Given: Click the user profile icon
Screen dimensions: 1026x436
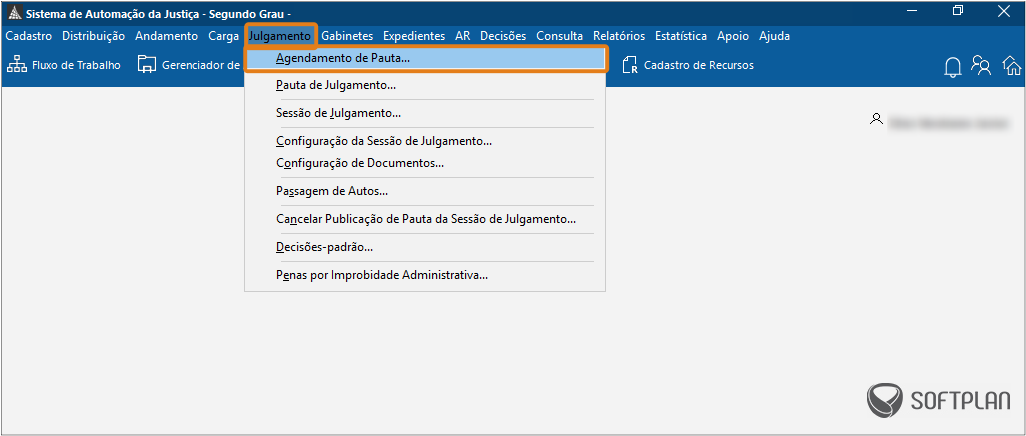Looking at the screenshot, I should coord(876,119).
